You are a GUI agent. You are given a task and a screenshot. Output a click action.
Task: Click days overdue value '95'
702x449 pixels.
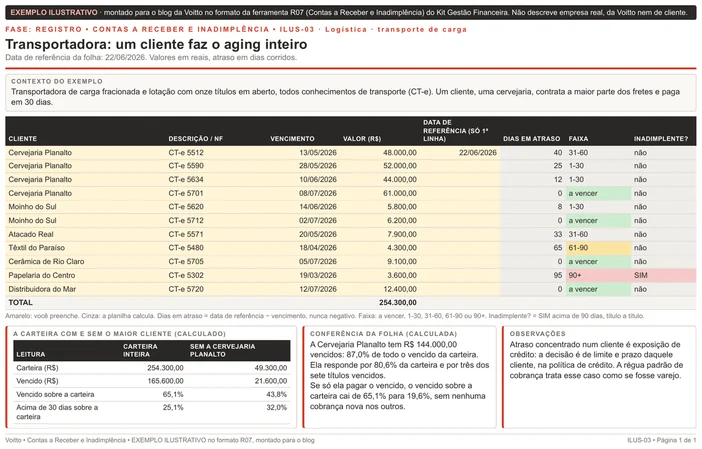tap(557, 275)
